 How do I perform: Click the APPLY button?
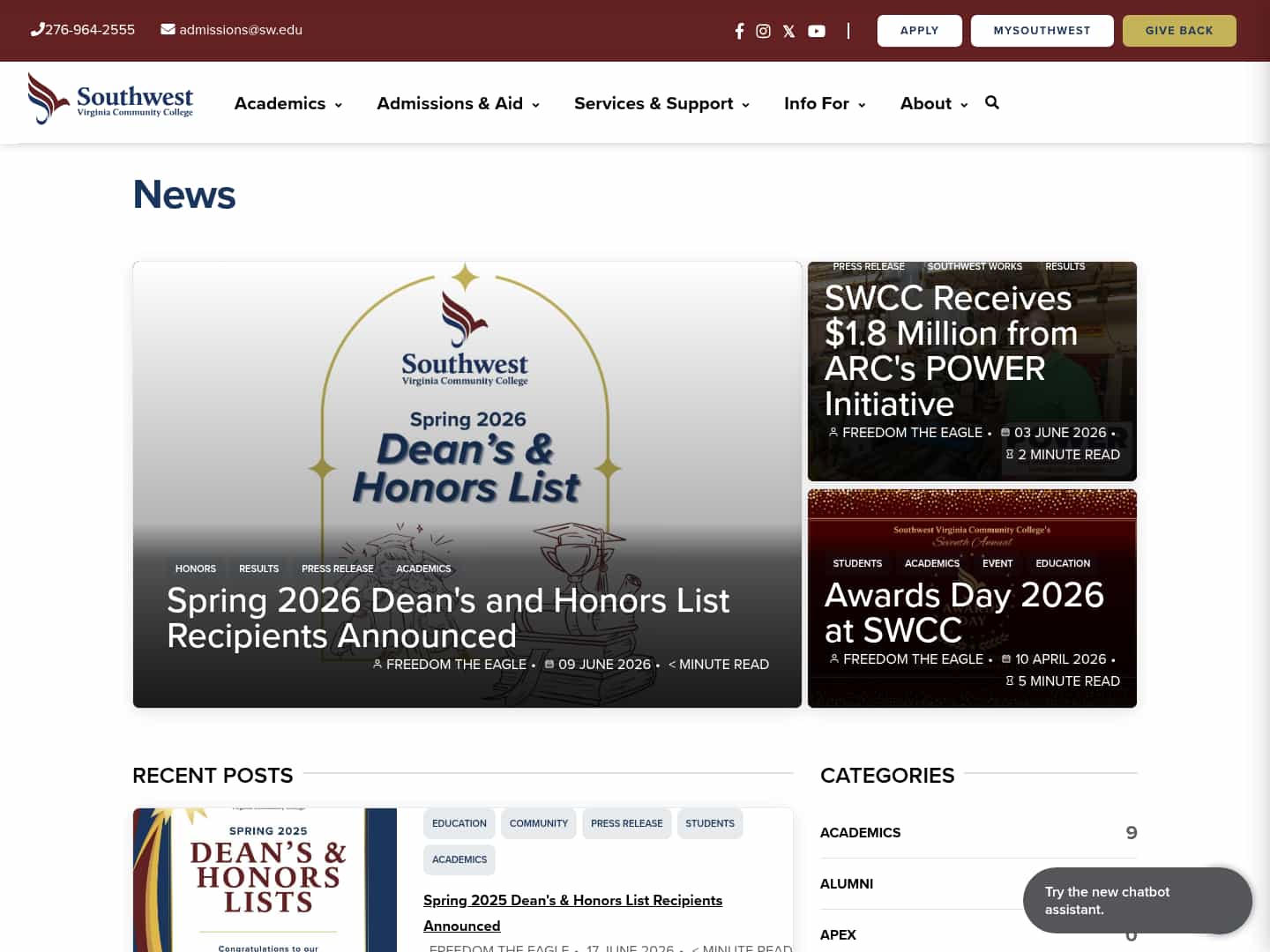[x=920, y=30]
